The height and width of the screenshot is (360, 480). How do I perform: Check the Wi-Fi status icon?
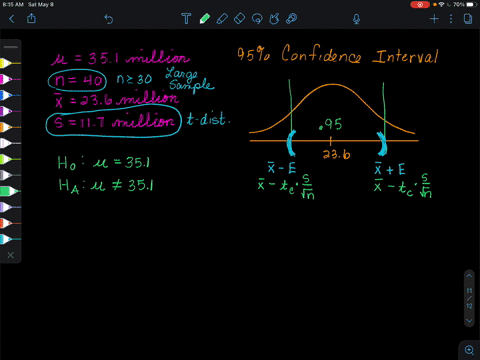point(441,5)
